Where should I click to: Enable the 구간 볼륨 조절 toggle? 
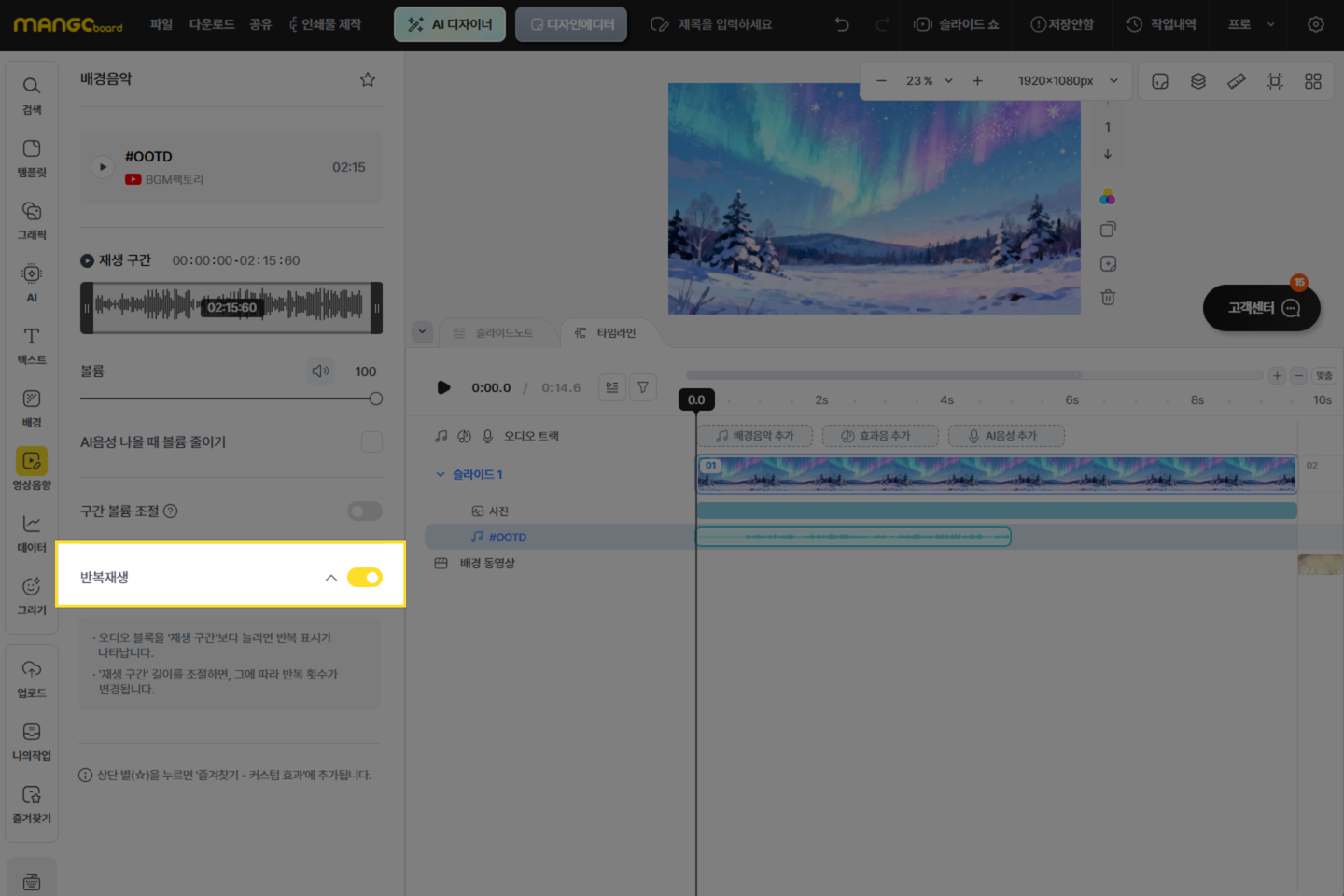point(365,511)
